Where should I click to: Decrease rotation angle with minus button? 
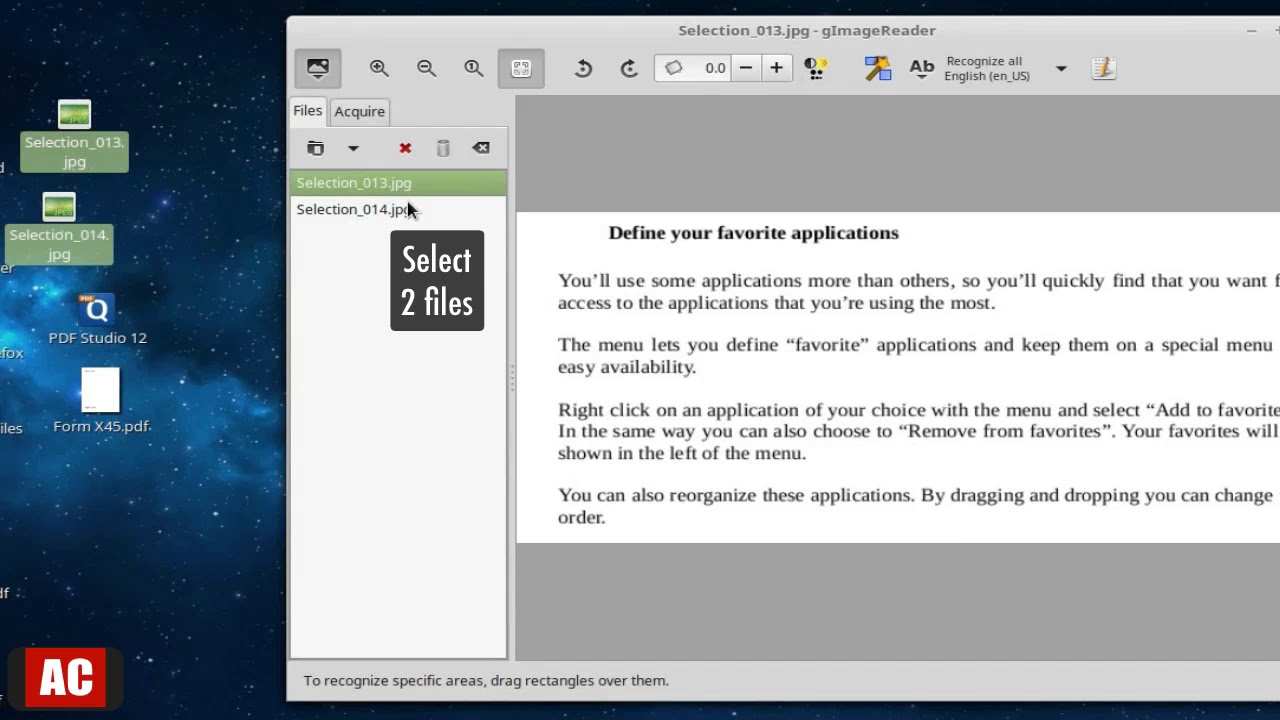[746, 68]
